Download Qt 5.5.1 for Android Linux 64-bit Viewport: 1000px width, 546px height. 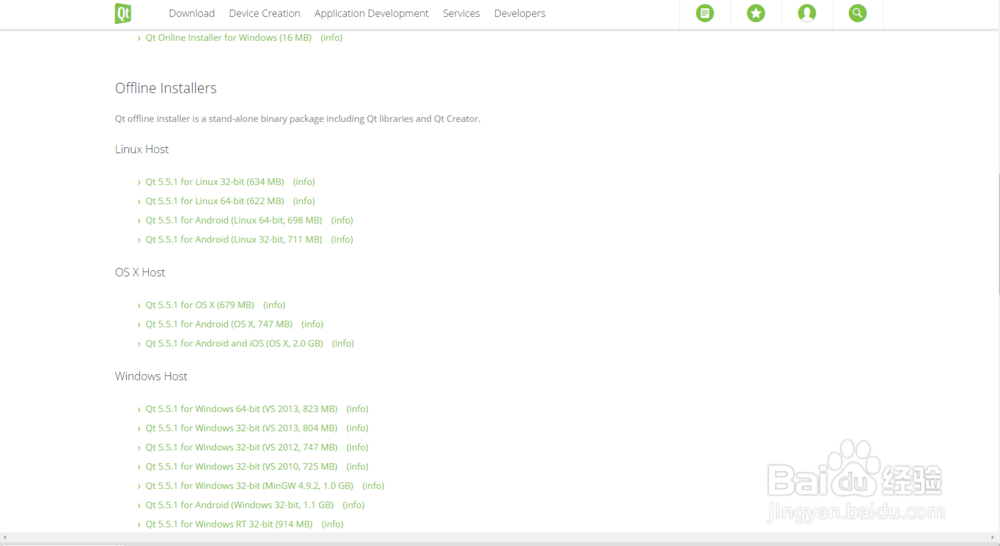point(233,220)
